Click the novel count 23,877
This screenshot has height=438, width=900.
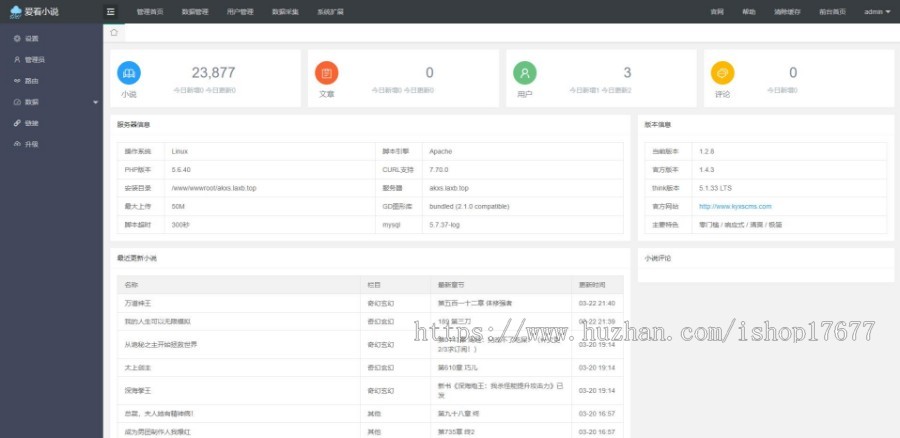tap(214, 72)
